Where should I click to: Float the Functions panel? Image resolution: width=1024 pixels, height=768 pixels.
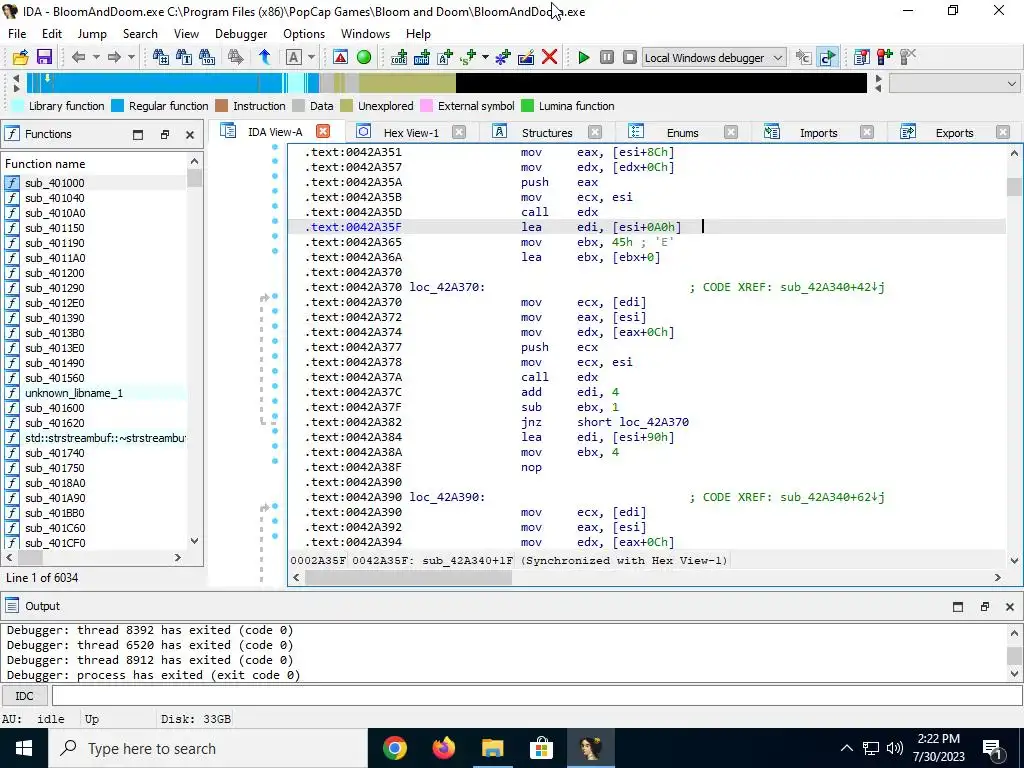[165, 135]
